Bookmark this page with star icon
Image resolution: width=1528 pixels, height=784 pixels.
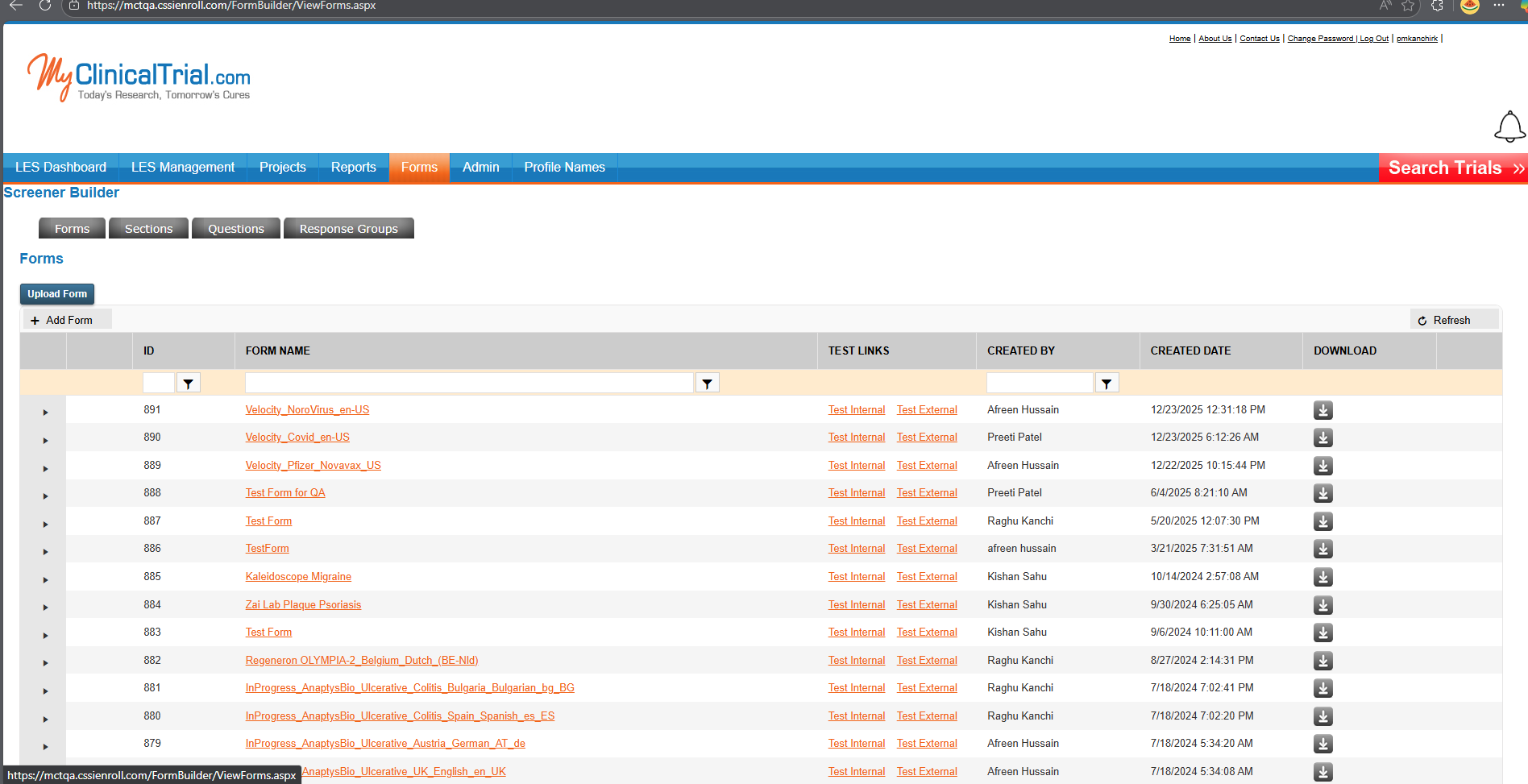click(x=1408, y=6)
